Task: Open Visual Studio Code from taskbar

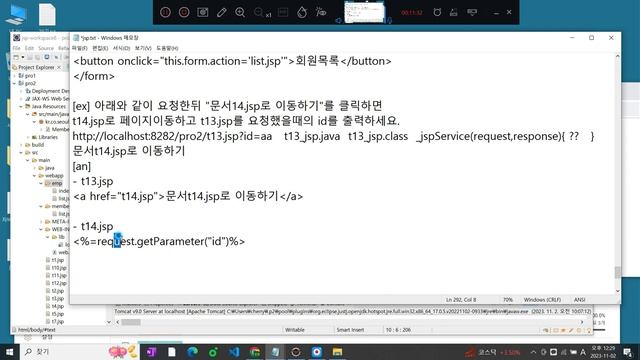Action: 234,352
